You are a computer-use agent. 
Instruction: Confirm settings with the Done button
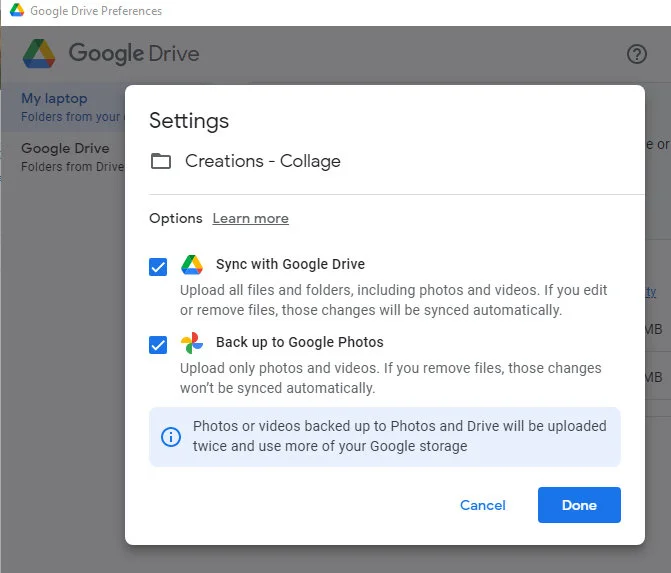point(579,505)
